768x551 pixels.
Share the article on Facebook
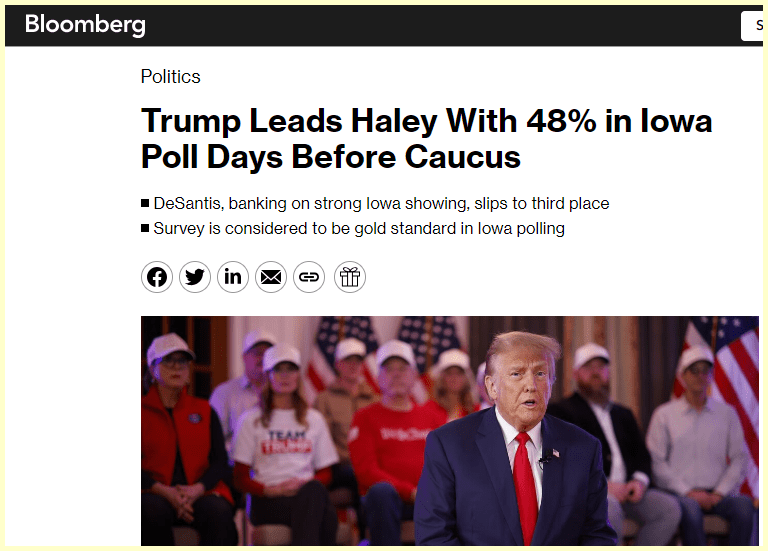coord(157,277)
